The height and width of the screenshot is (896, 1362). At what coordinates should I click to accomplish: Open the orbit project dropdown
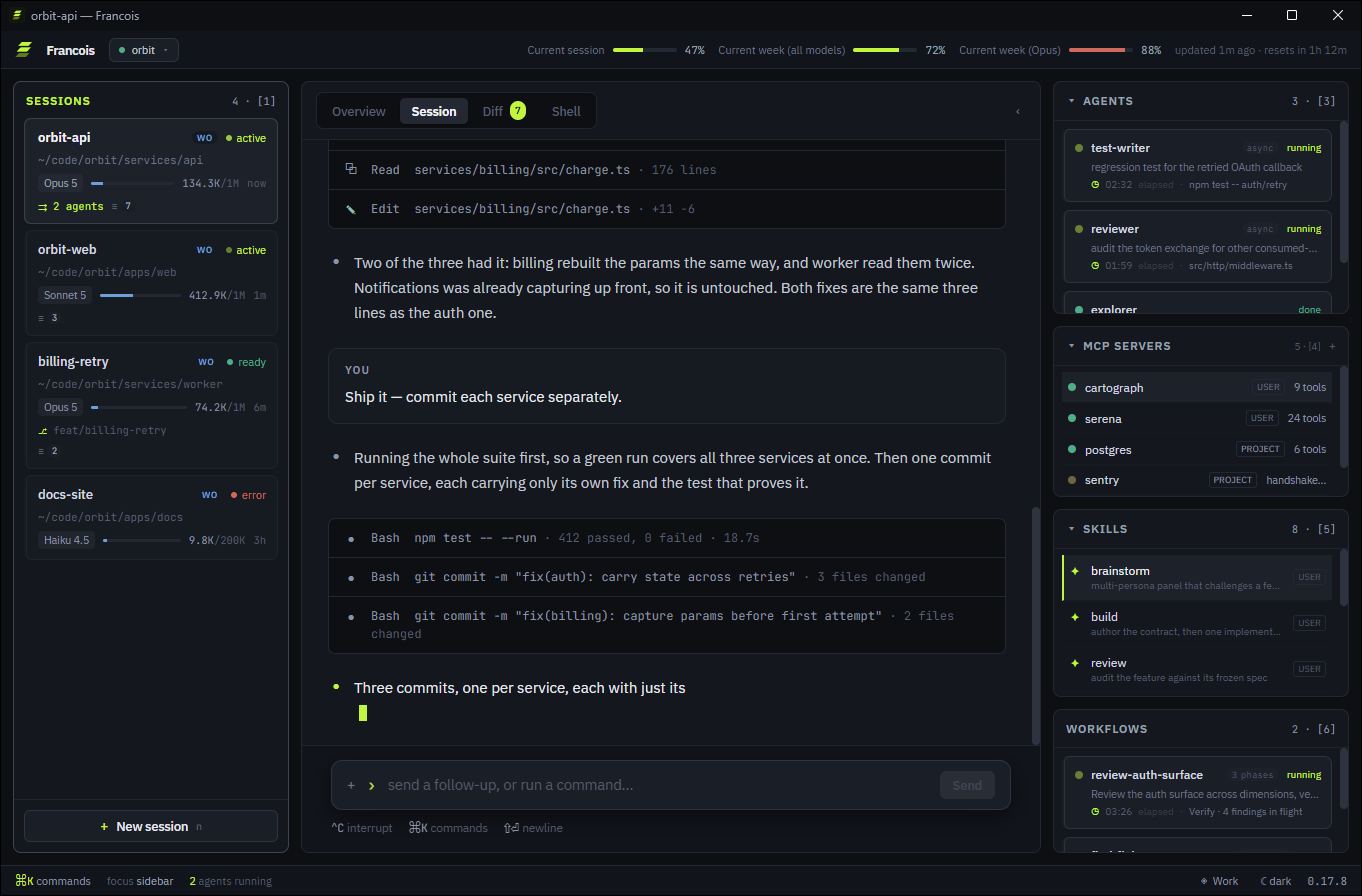click(x=144, y=50)
